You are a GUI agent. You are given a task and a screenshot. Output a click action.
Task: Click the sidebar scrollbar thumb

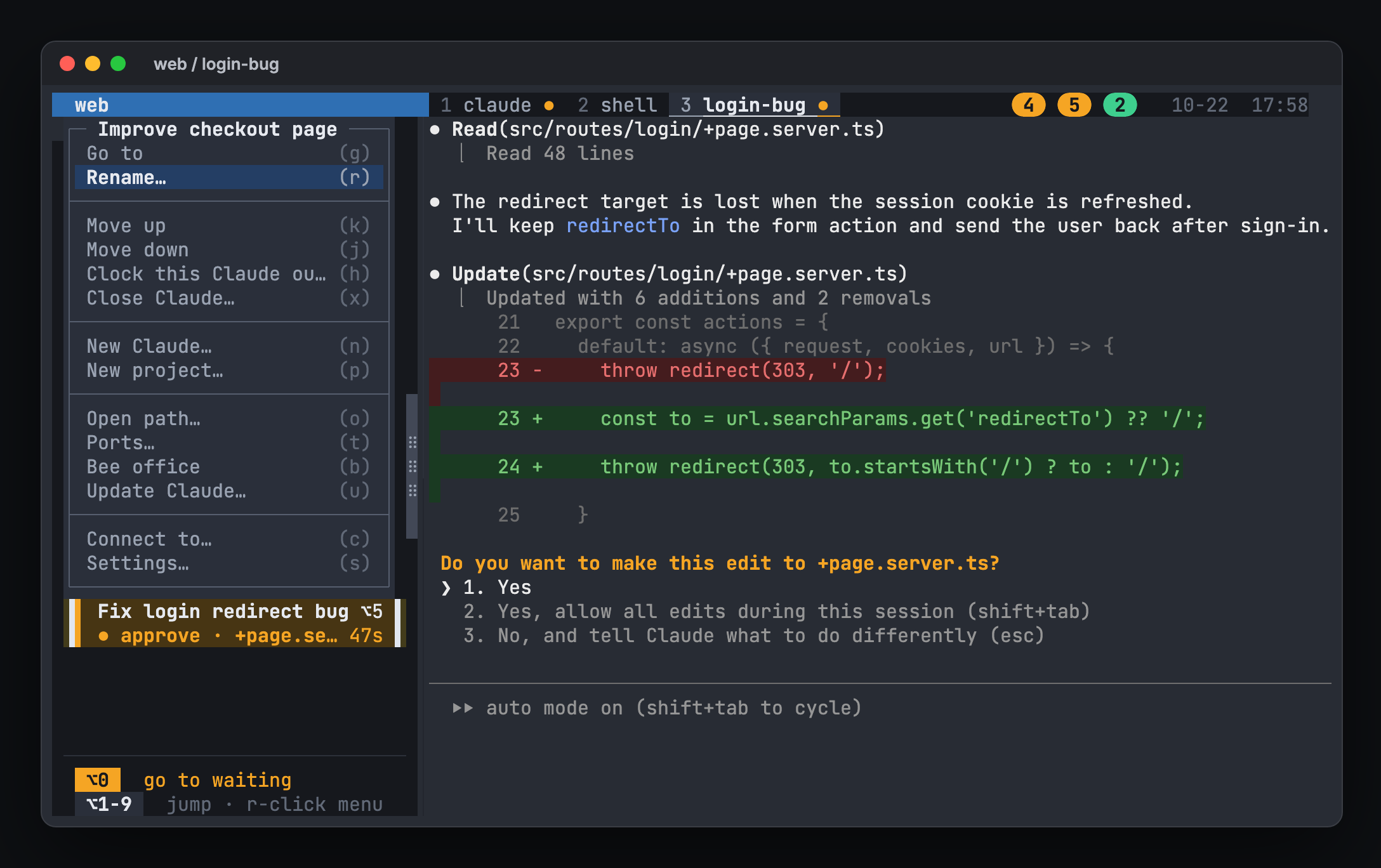point(412,466)
